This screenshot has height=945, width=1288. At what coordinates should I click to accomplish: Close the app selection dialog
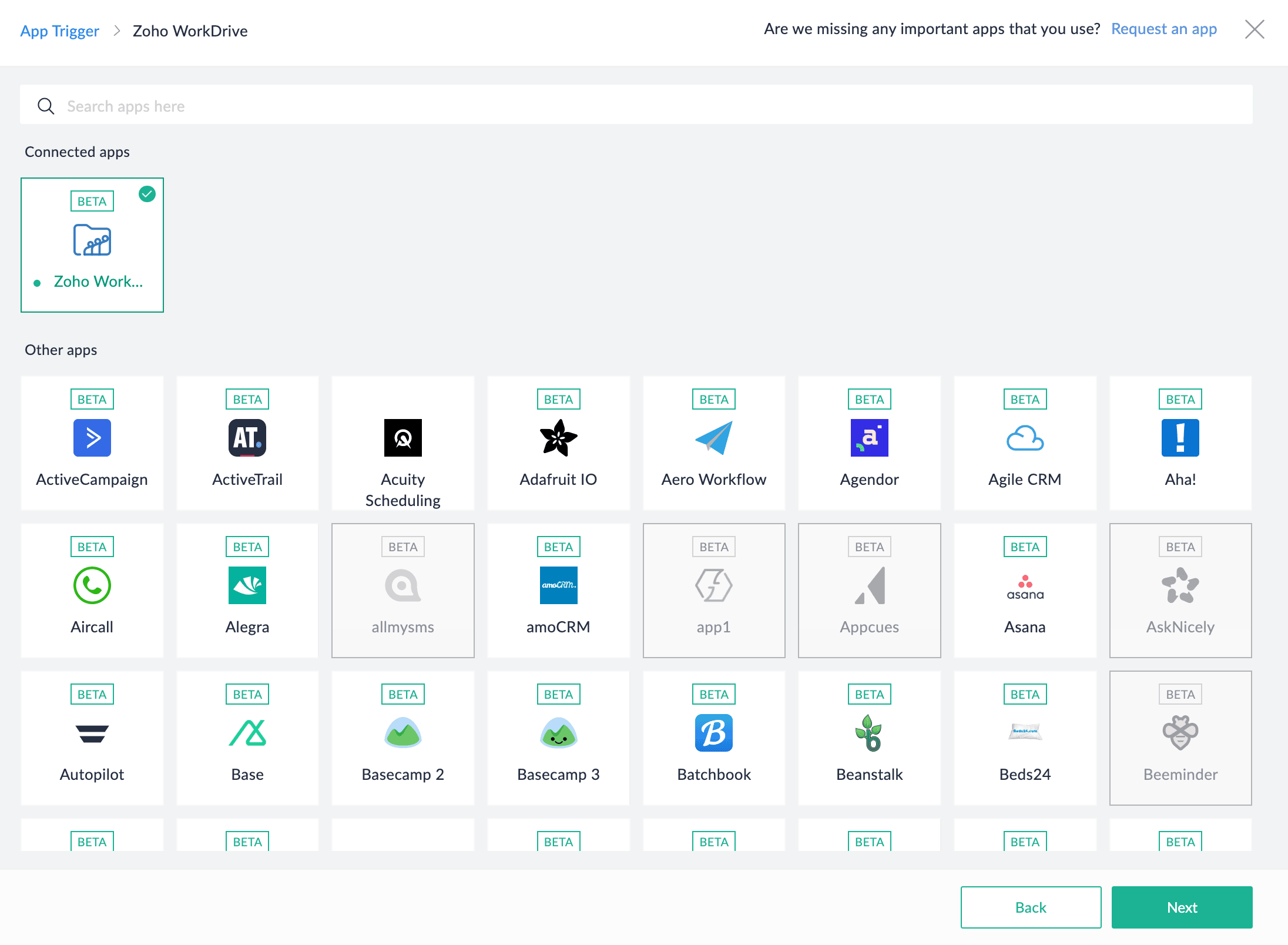click(x=1254, y=29)
